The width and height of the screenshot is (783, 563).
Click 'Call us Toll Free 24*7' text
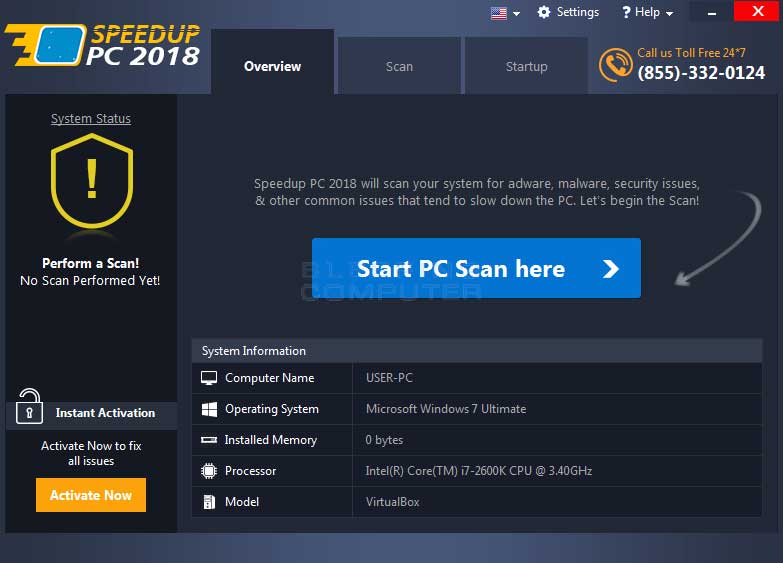[x=691, y=52]
